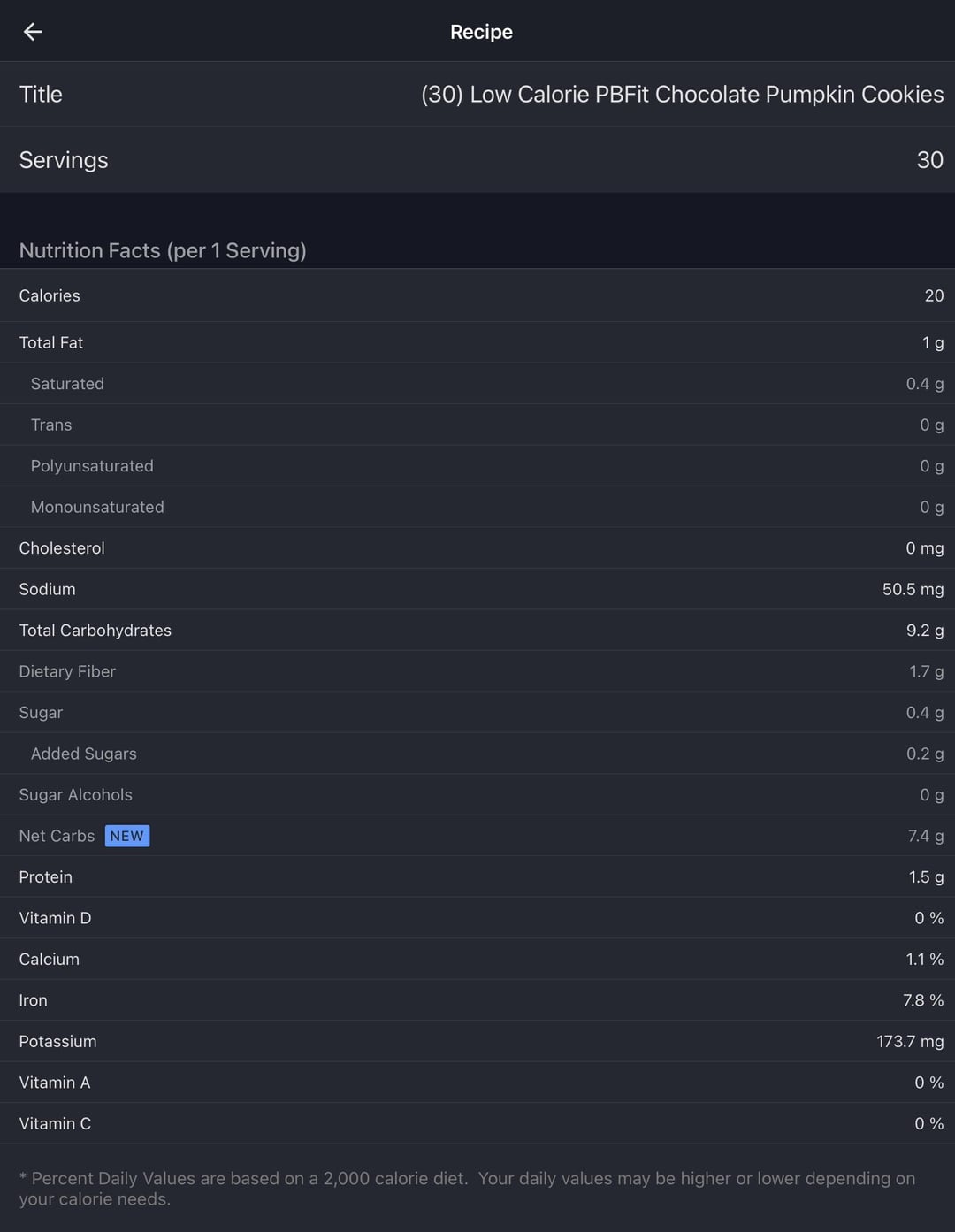Tap the Trans fat row
The height and width of the screenshot is (1232, 955).
(x=477, y=425)
